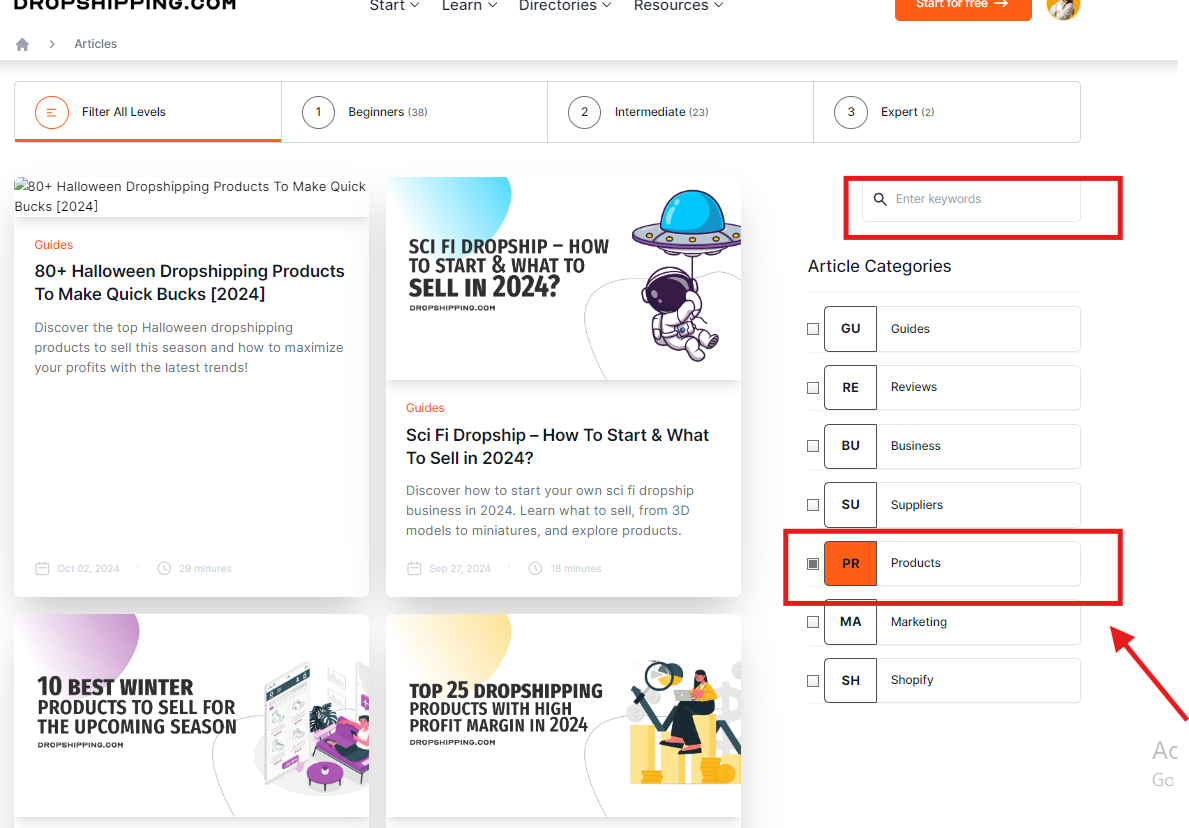1189x828 pixels.
Task: Select the Beginners (38) tab
Action: tap(414, 112)
